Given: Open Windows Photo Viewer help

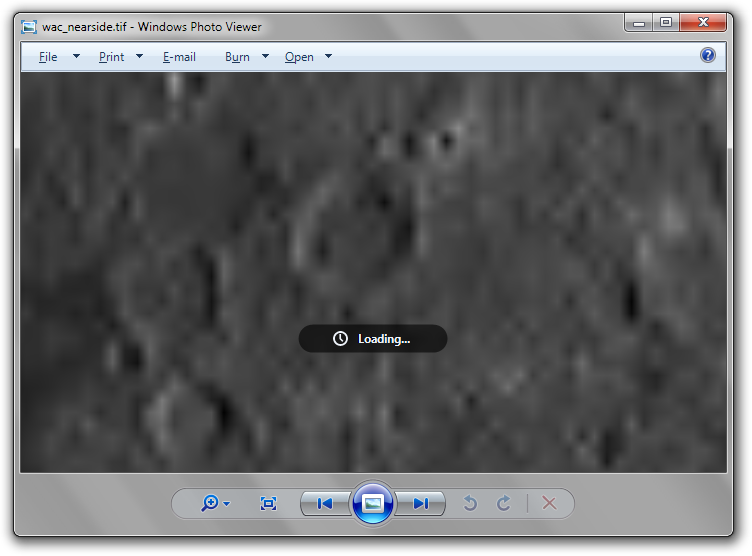Looking at the screenshot, I should tap(707, 55).
